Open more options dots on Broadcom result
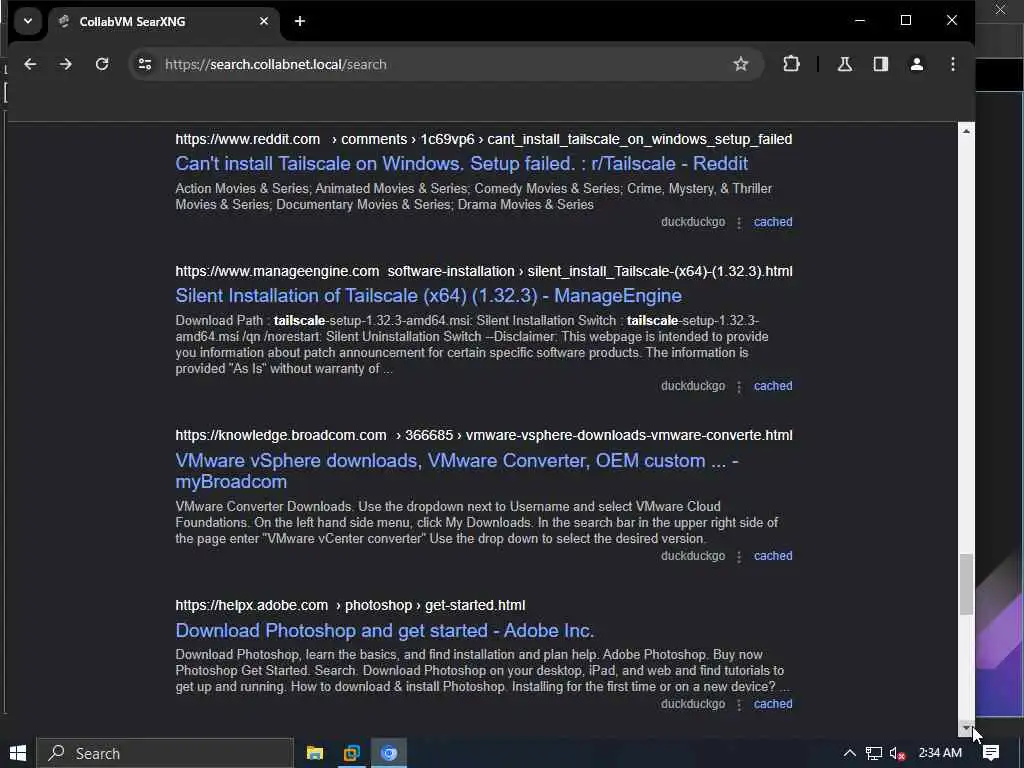1024x768 pixels. pos(739,556)
